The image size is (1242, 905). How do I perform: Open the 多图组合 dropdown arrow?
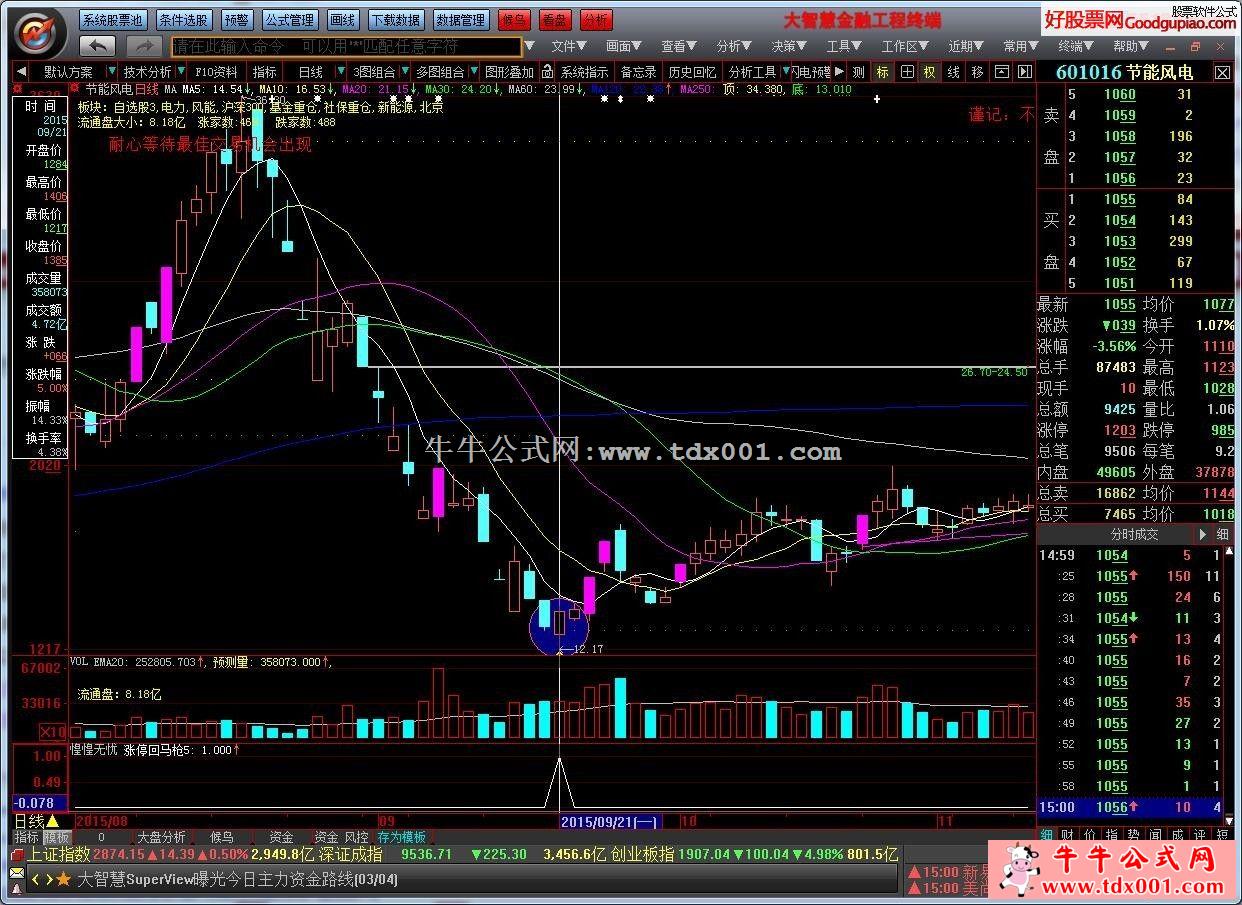click(x=472, y=72)
